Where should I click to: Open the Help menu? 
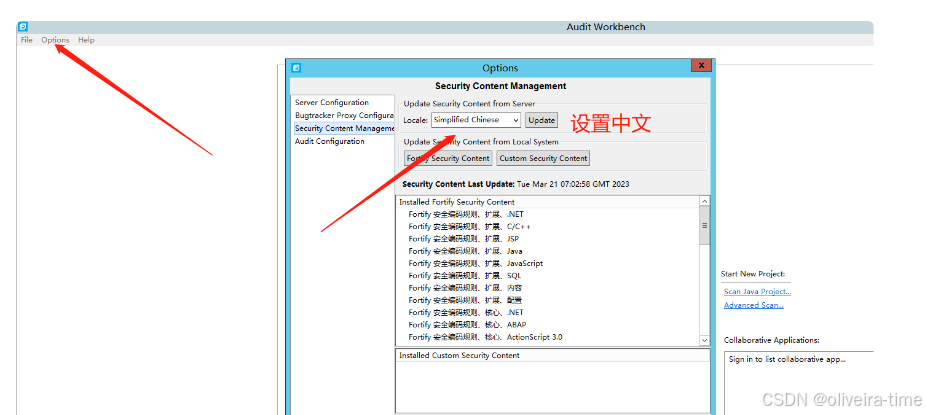tap(86, 40)
